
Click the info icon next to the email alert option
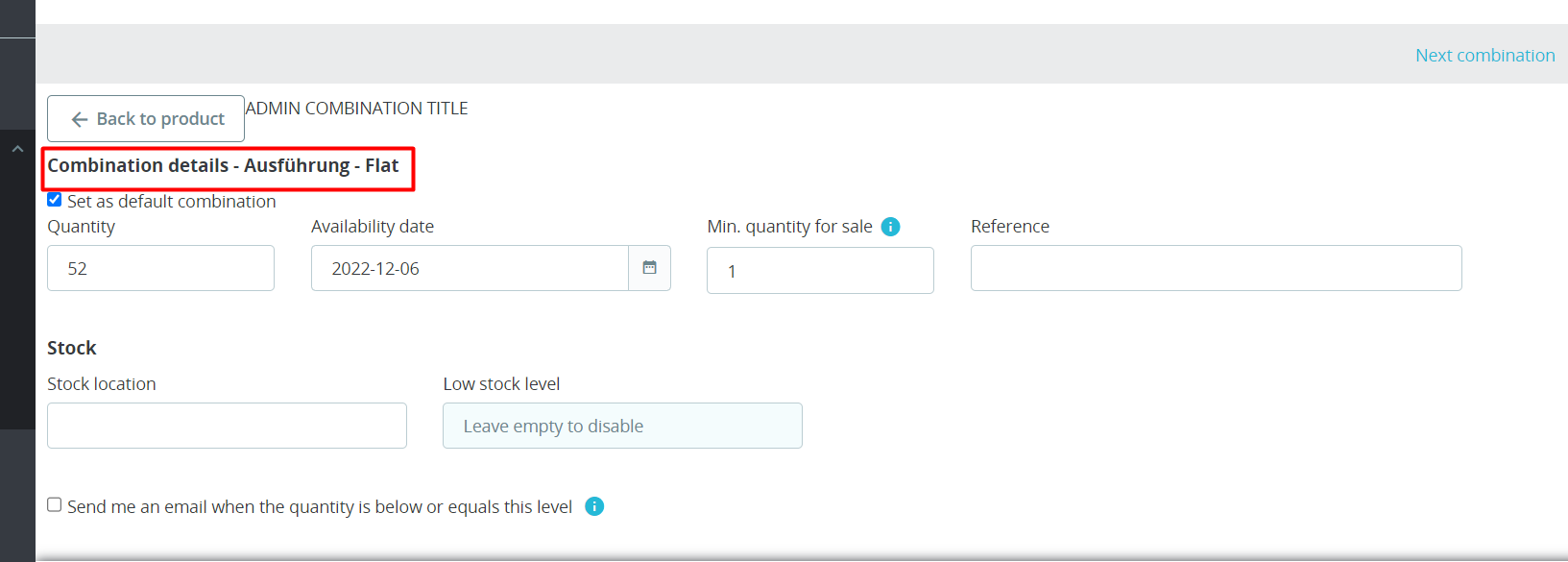(x=594, y=506)
